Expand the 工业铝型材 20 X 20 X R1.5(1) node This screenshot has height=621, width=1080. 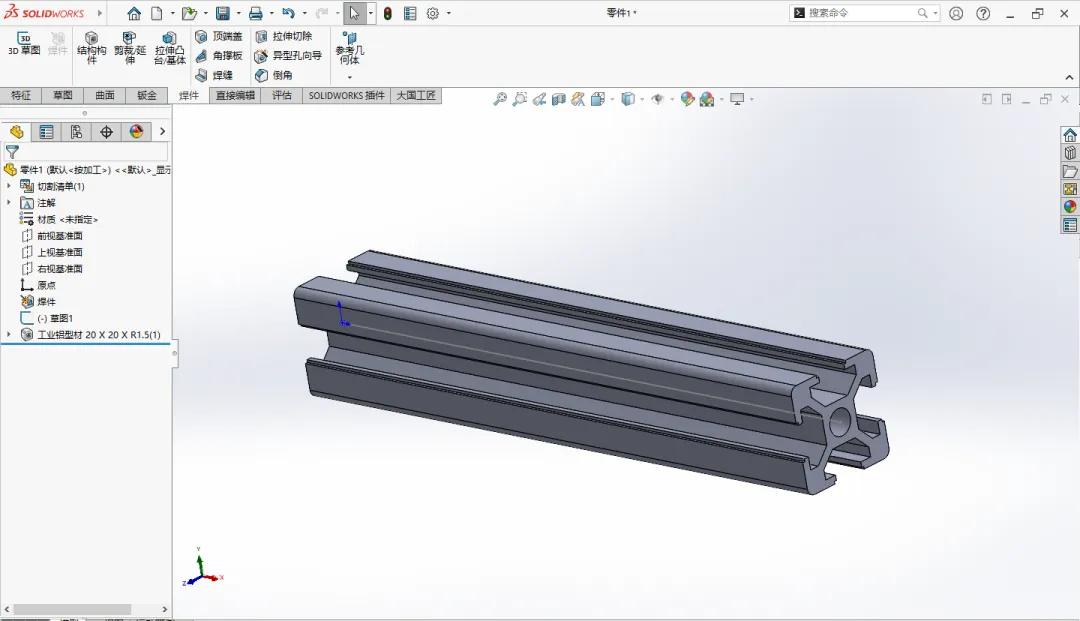point(8,335)
